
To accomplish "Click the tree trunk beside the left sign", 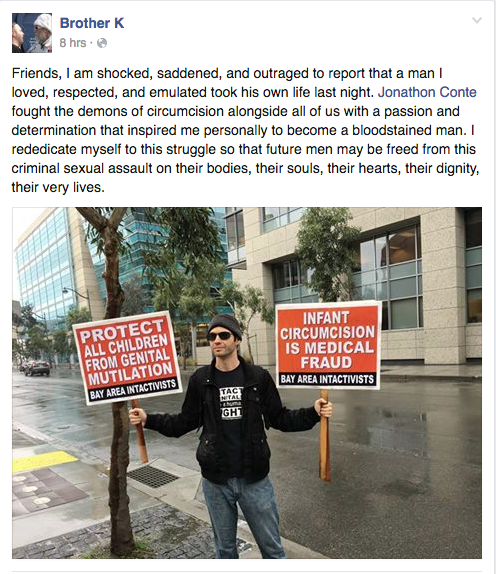I will tap(120, 476).
